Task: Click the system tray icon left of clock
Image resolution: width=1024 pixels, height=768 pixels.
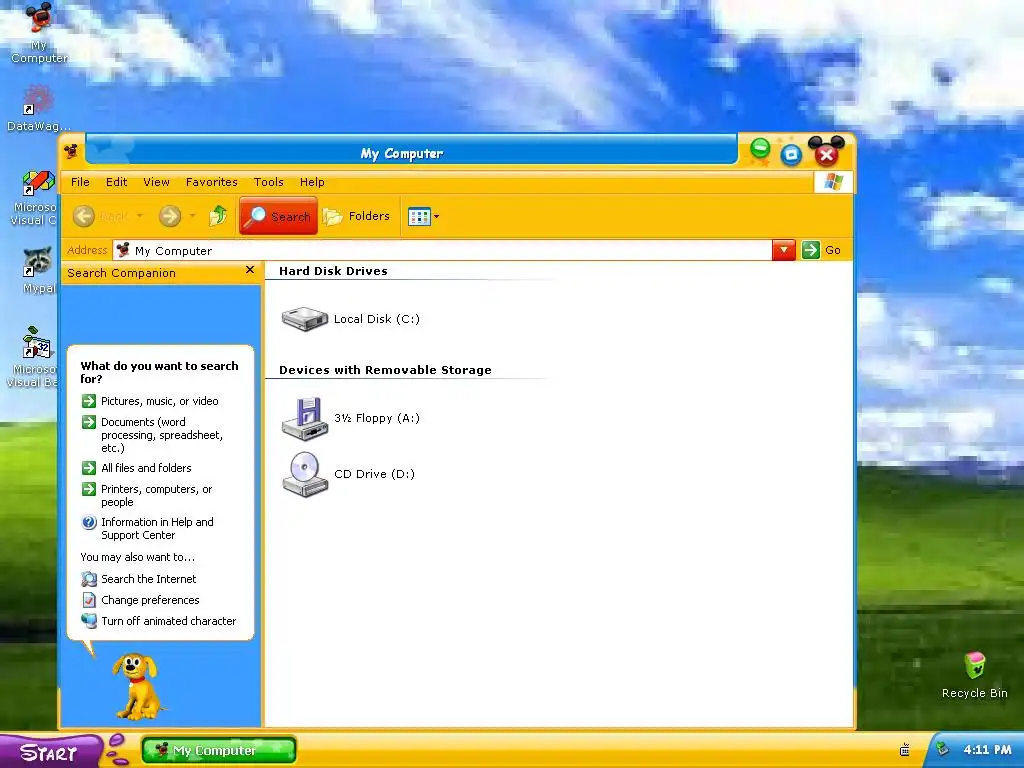Action: (904, 750)
